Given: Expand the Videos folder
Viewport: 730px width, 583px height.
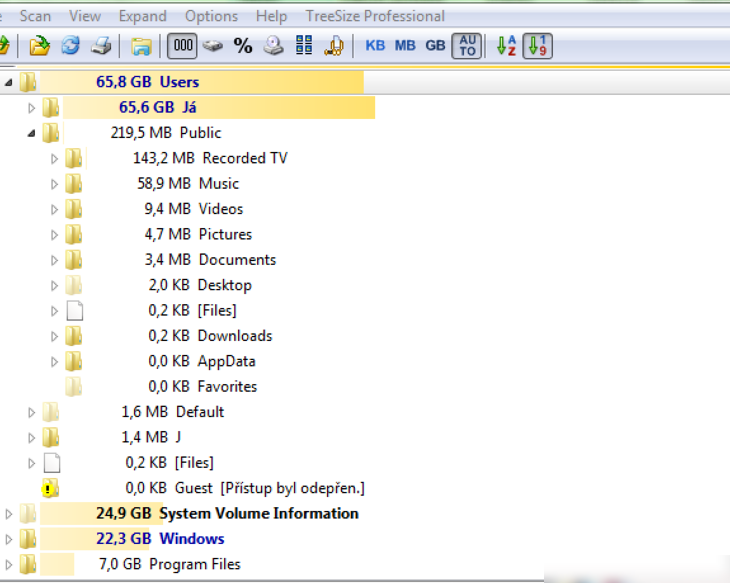Looking at the screenshot, I should point(54,210).
